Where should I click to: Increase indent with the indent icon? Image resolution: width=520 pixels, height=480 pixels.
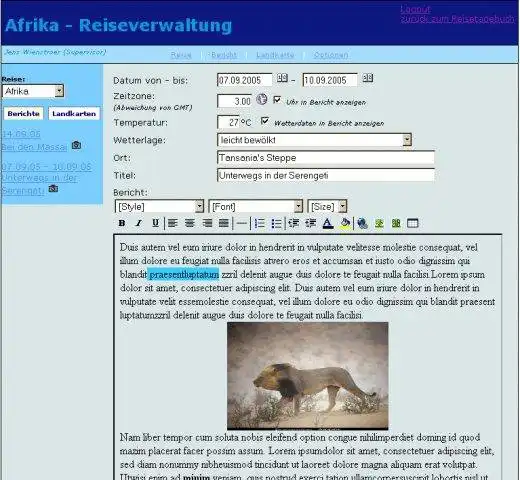coord(311,223)
